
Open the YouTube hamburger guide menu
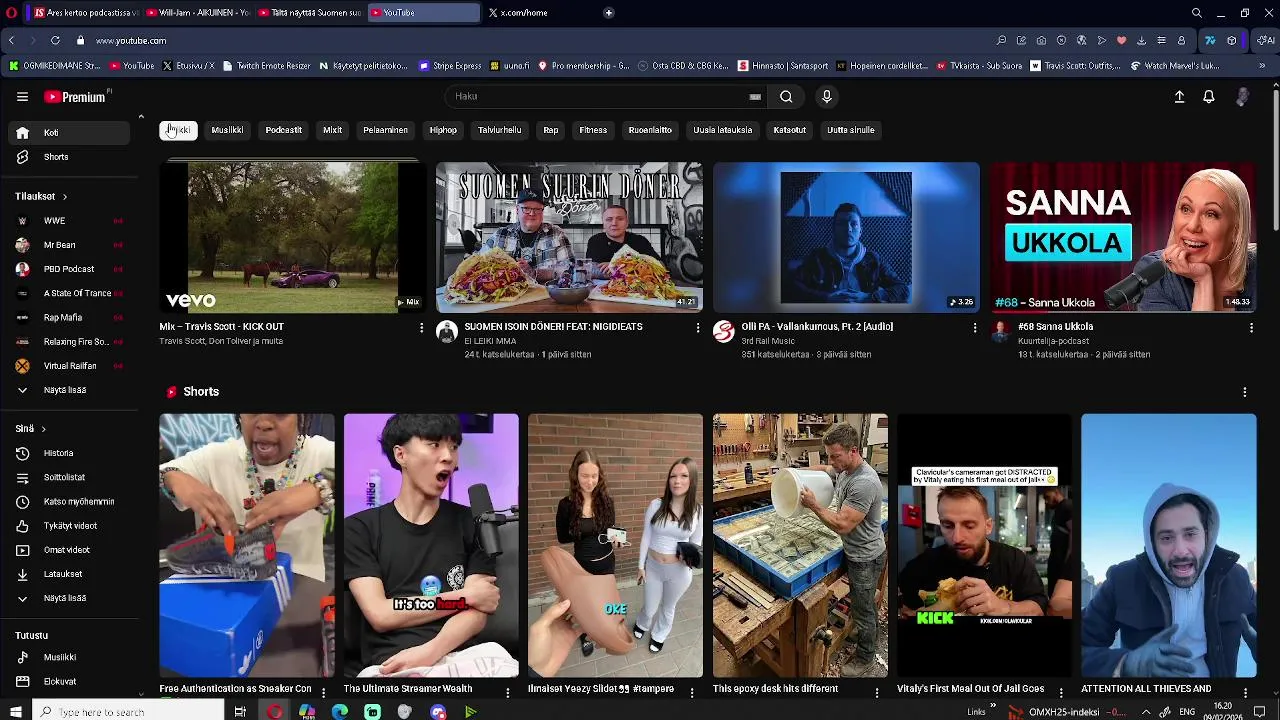[x=22, y=97]
